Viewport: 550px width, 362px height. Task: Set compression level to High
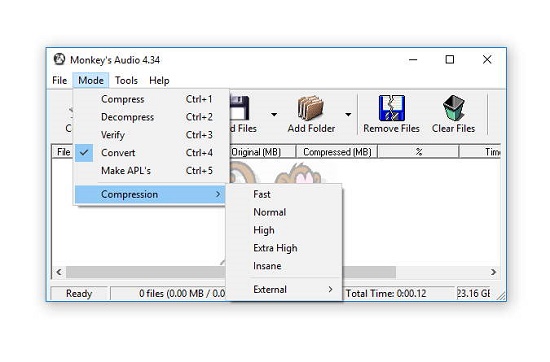pyautogui.click(x=284, y=230)
